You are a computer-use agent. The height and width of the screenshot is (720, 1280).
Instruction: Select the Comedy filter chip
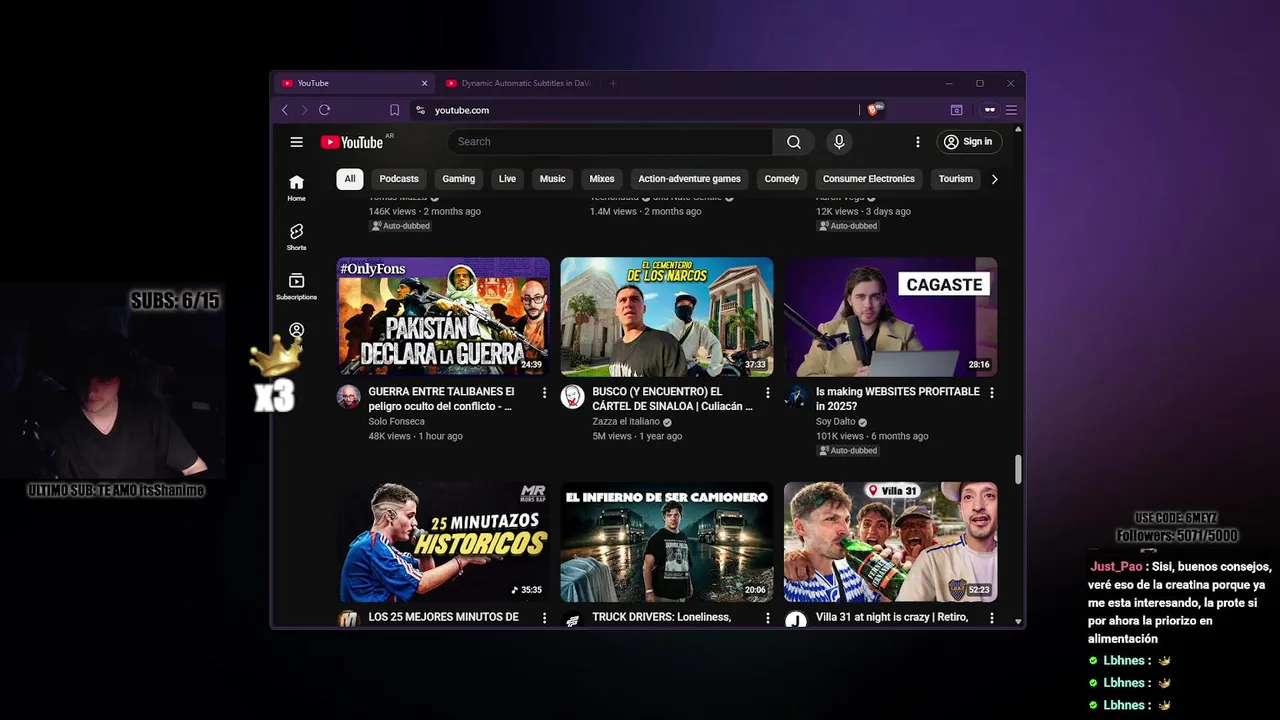[782, 179]
